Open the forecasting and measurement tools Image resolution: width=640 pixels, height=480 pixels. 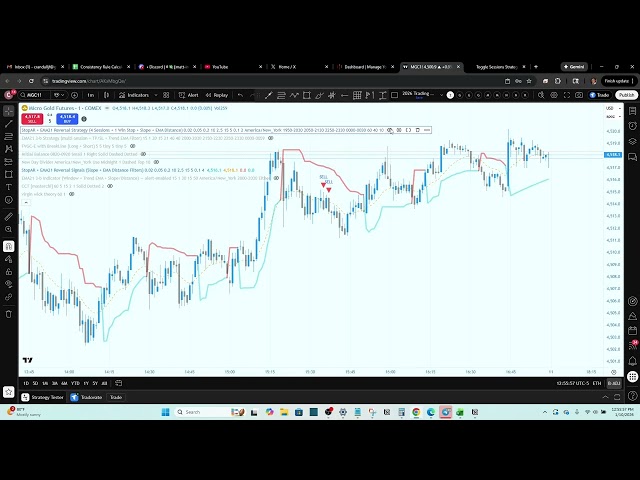[9, 162]
